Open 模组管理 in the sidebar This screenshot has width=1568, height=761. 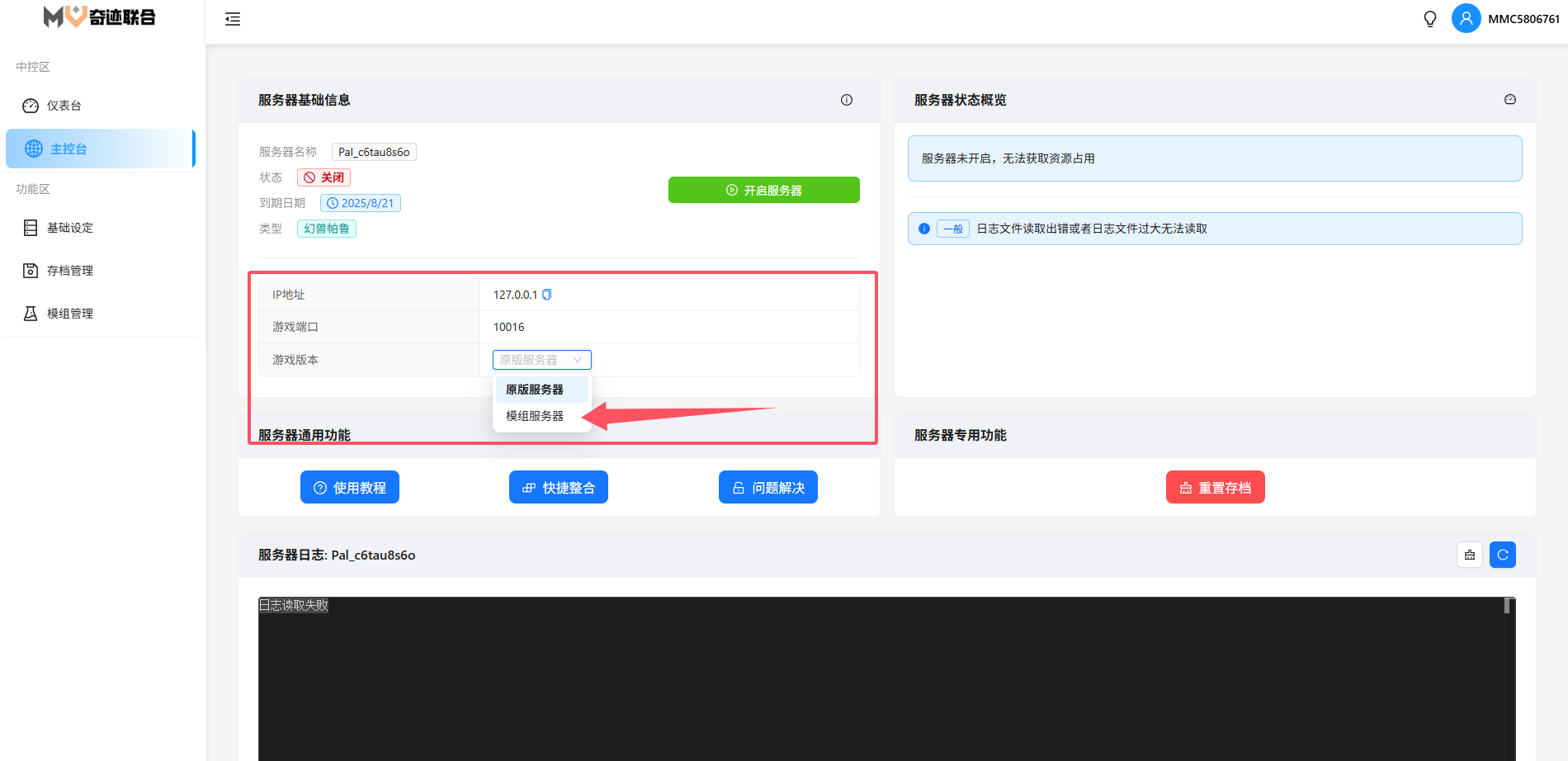coord(69,314)
